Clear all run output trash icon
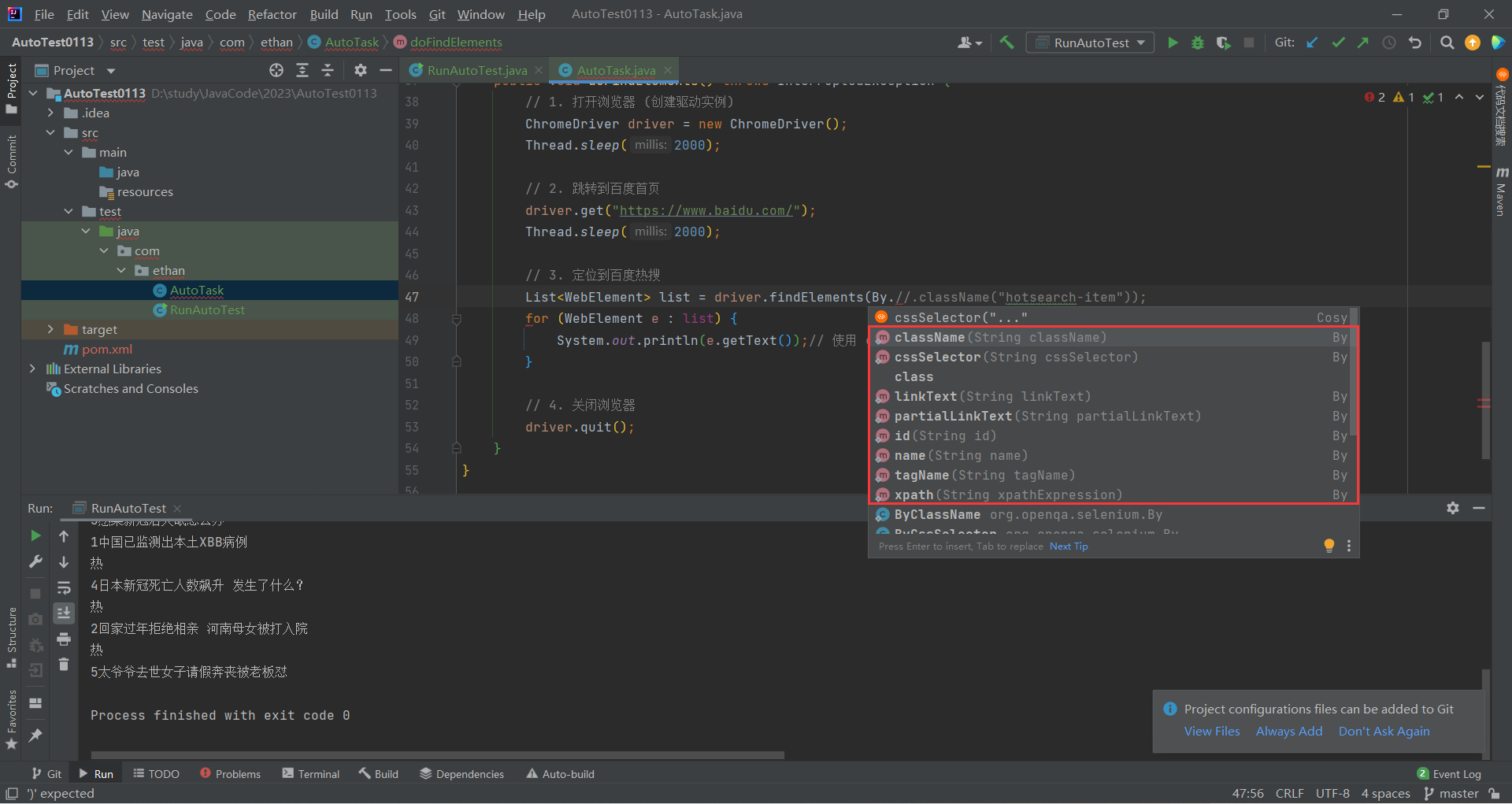This screenshot has height=804, width=1512. pos(64,665)
